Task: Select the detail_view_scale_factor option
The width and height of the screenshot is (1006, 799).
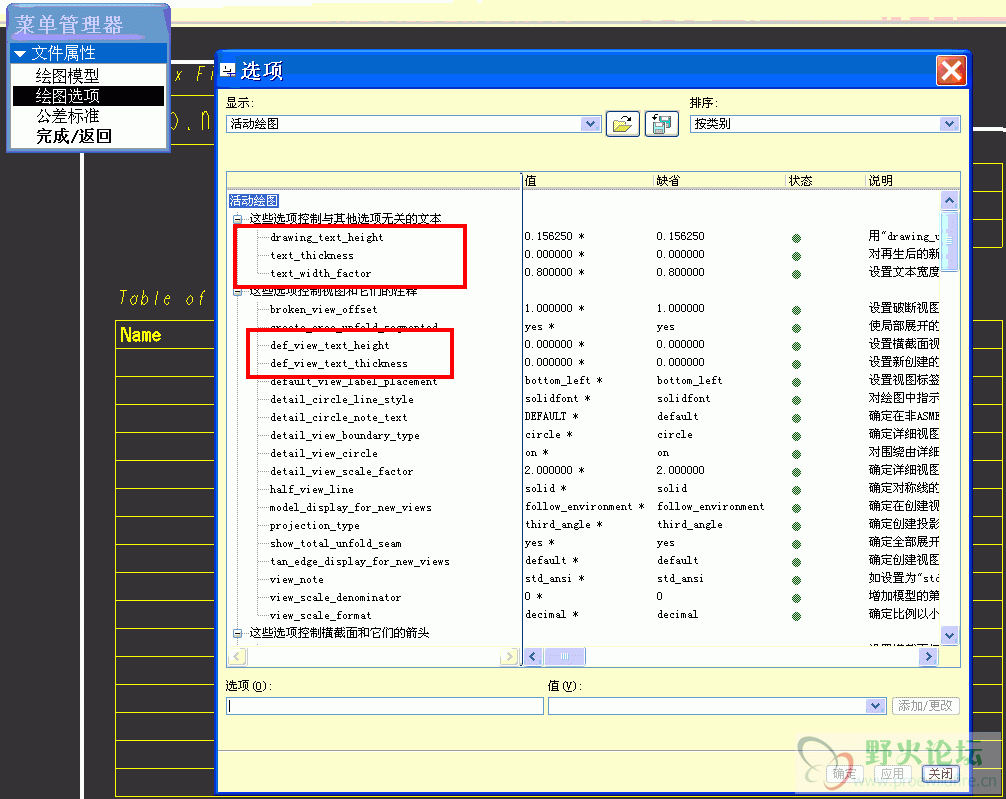Action: click(x=341, y=471)
